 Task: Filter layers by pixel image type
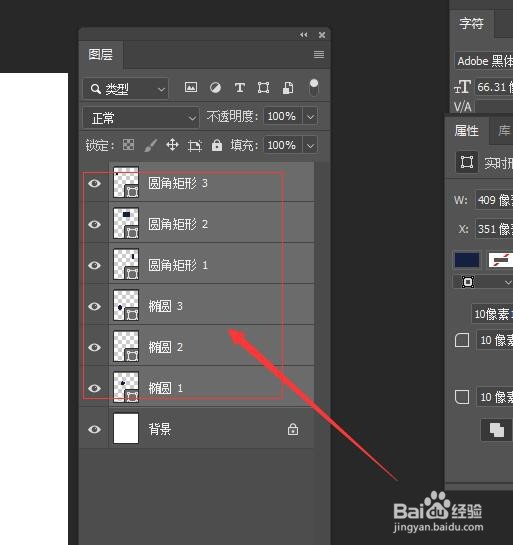(x=191, y=87)
